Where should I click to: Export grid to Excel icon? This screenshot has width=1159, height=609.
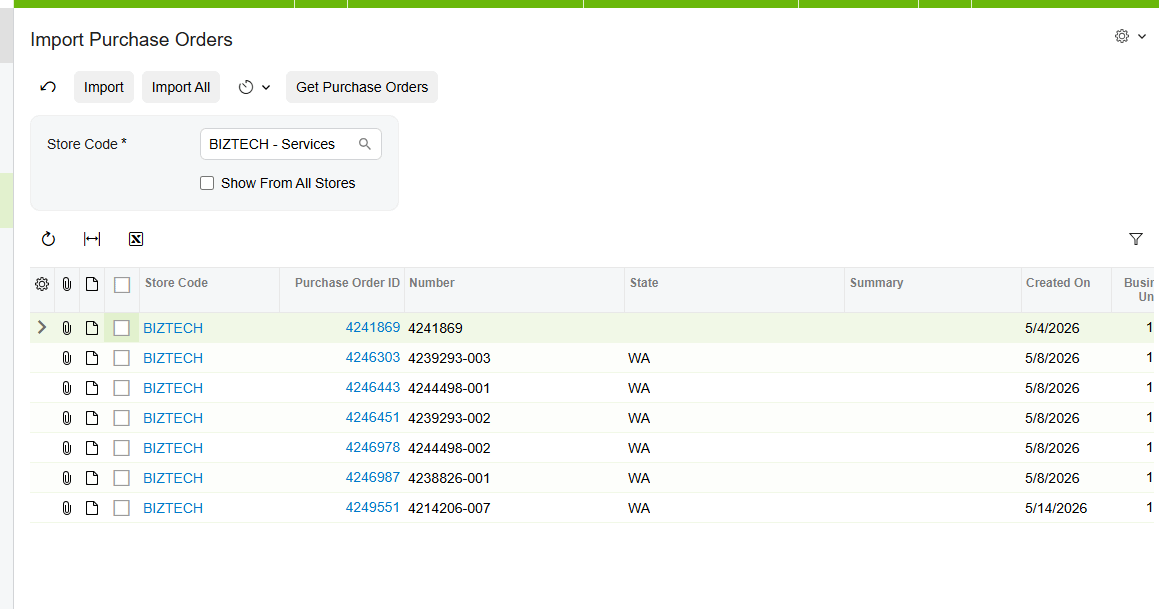click(x=136, y=239)
